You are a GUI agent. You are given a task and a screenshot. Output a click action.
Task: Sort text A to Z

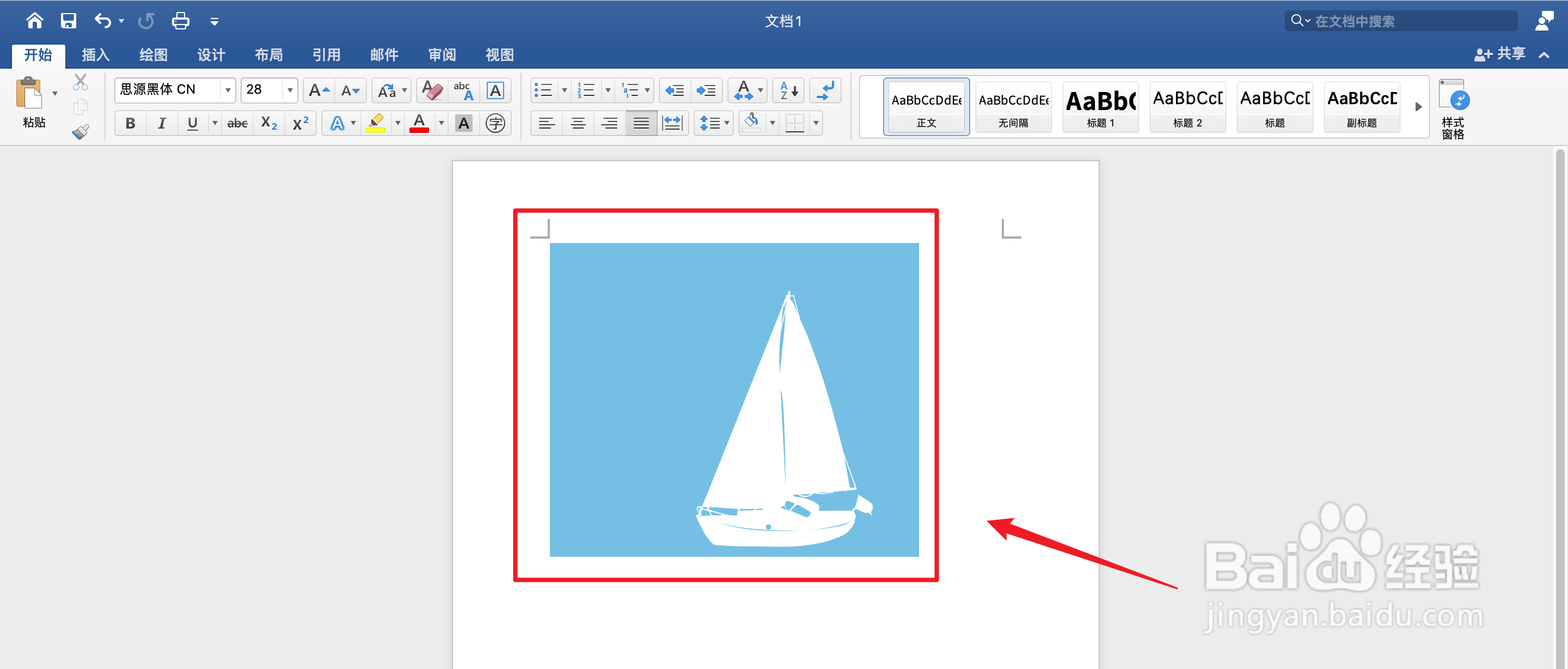789,90
